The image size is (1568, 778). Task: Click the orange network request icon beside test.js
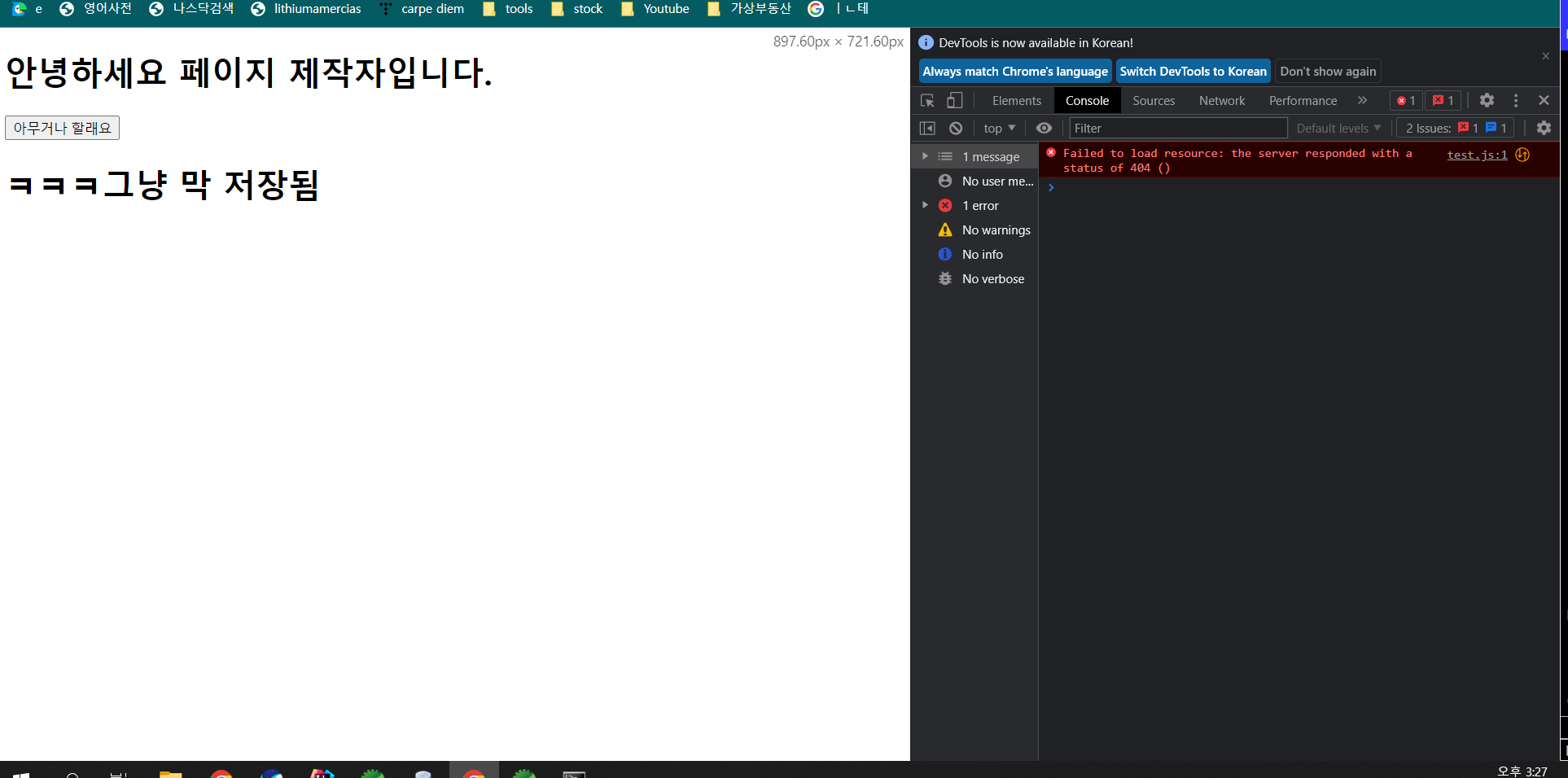pos(1522,155)
